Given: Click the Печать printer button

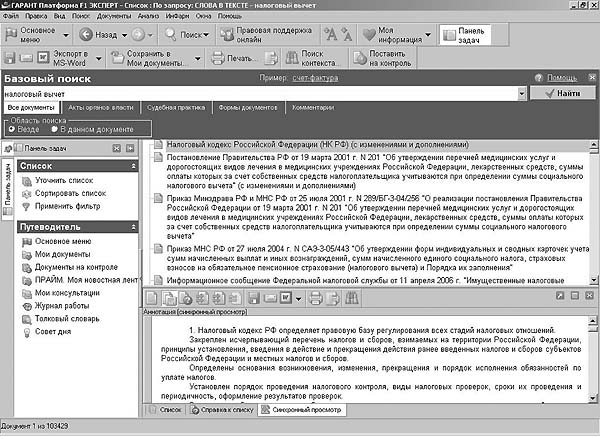Looking at the screenshot, I should click(233, 58).
